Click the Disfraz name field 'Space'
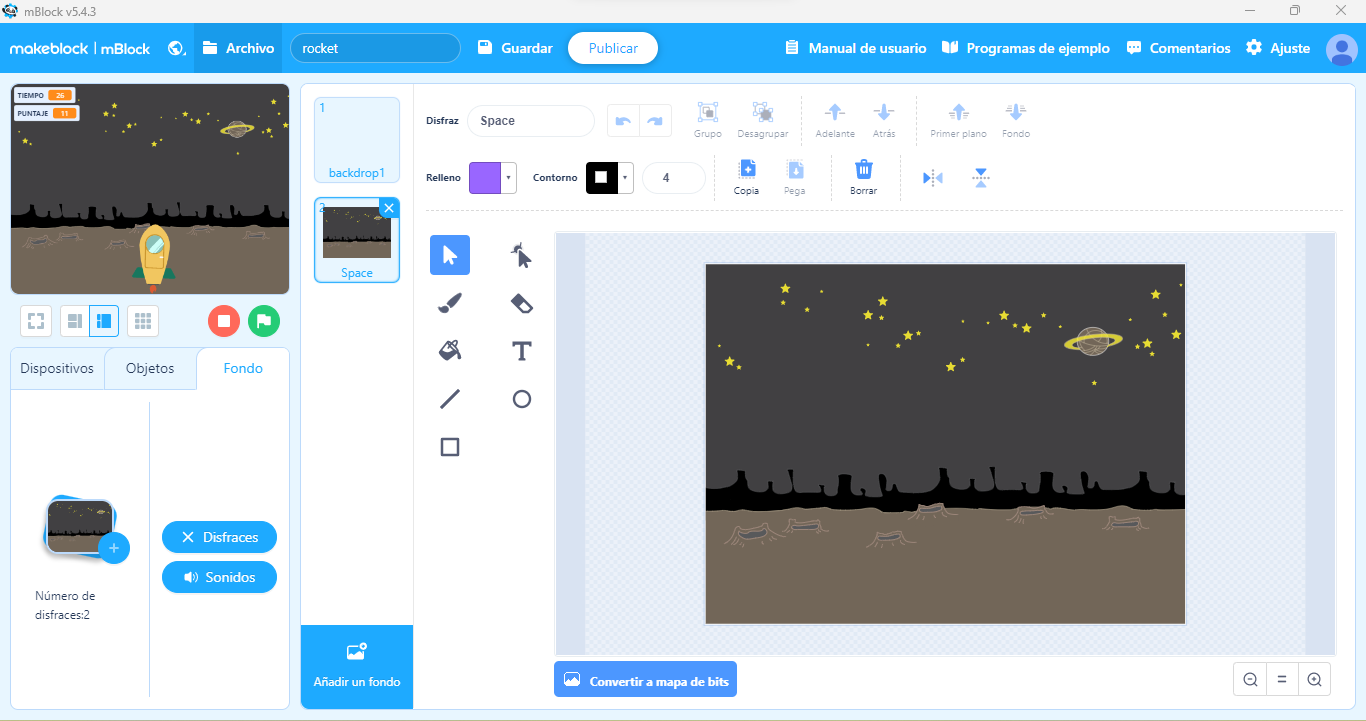This screenshot has height=721, width=1366. (531, 121)
